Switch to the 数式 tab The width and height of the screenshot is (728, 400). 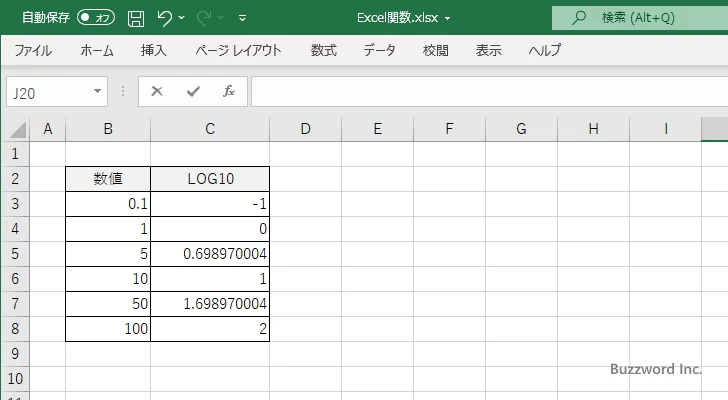(324, 50)
